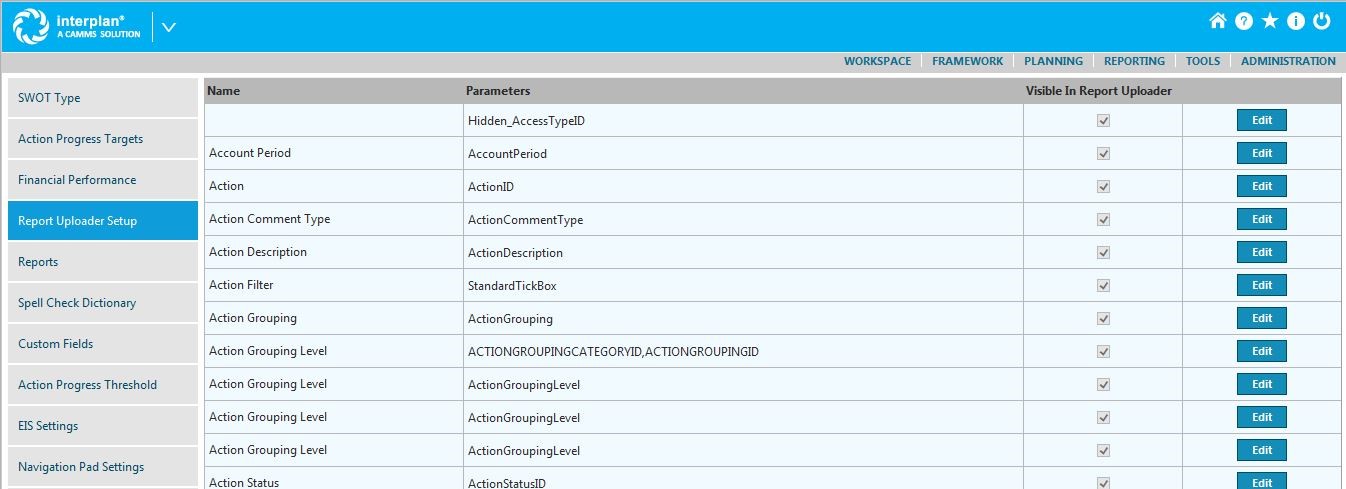Viewport: 1346px width, 489px height.
Task: Open the Administration menu
Action: [x=1288, y=61]
